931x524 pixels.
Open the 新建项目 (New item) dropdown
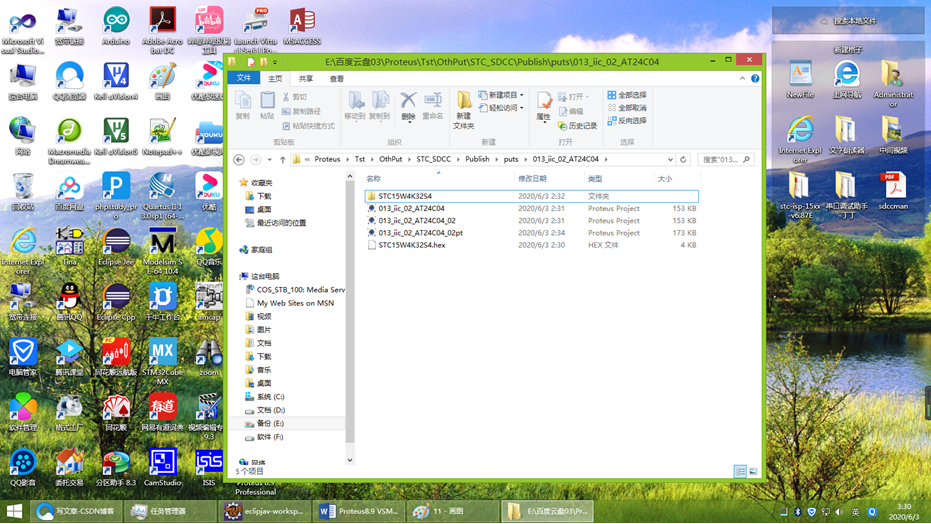[x=502, y=95]
